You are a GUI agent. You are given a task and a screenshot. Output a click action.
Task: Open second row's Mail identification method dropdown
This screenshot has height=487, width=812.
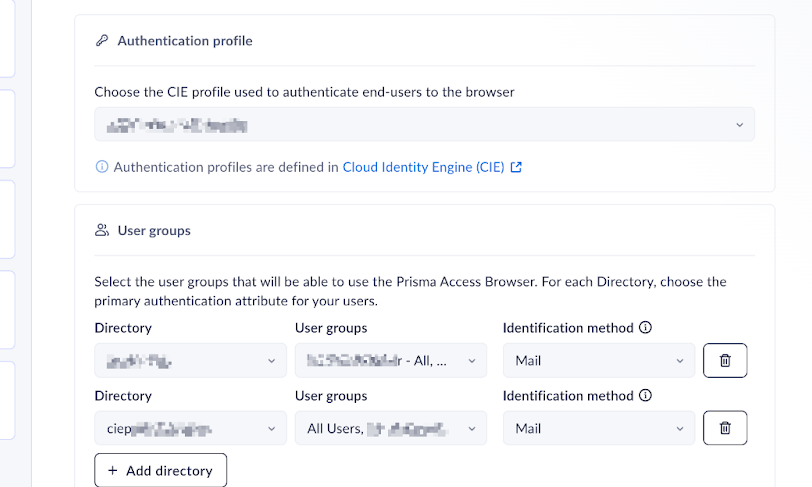click(x=598, y=428)
